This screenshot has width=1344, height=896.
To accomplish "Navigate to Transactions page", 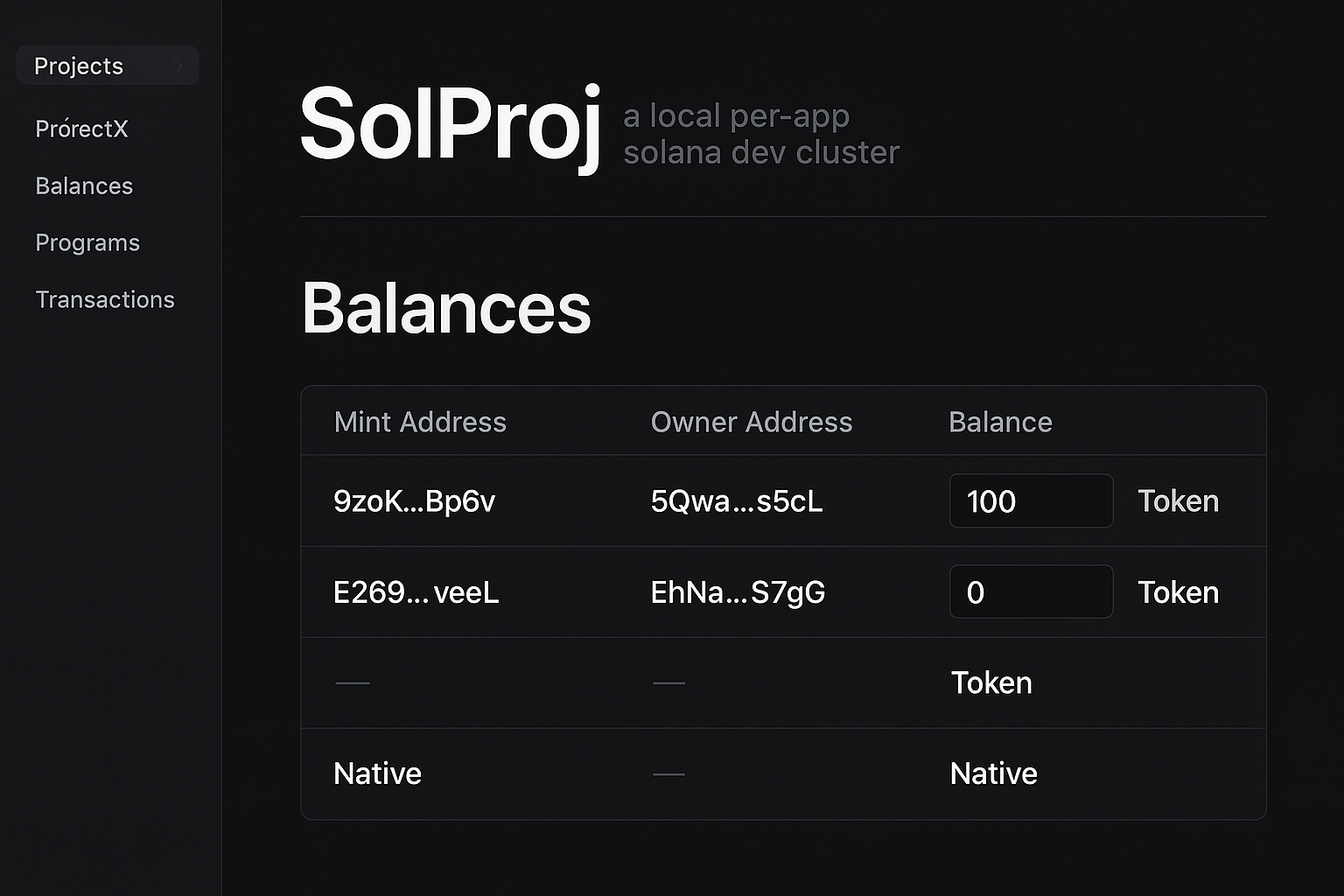I will 105,299.
